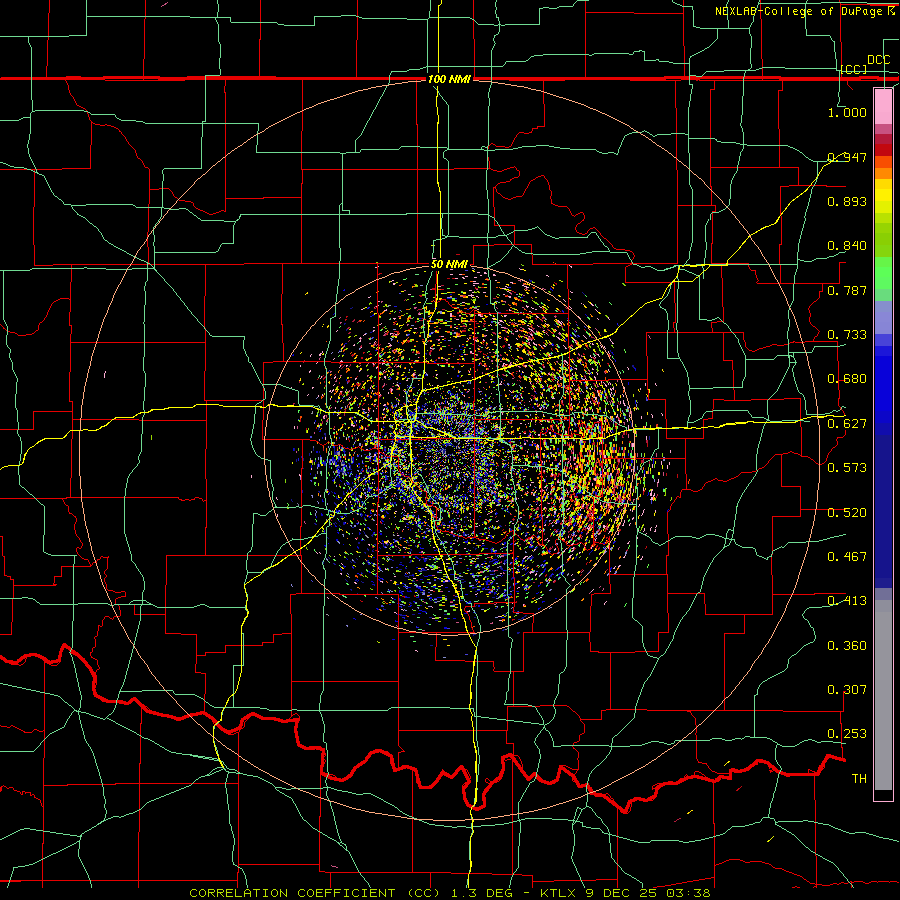Select the 0.733 scale value
Image resolution: width=900 pixels, height=900 pixels.
(x=847, y=335)
